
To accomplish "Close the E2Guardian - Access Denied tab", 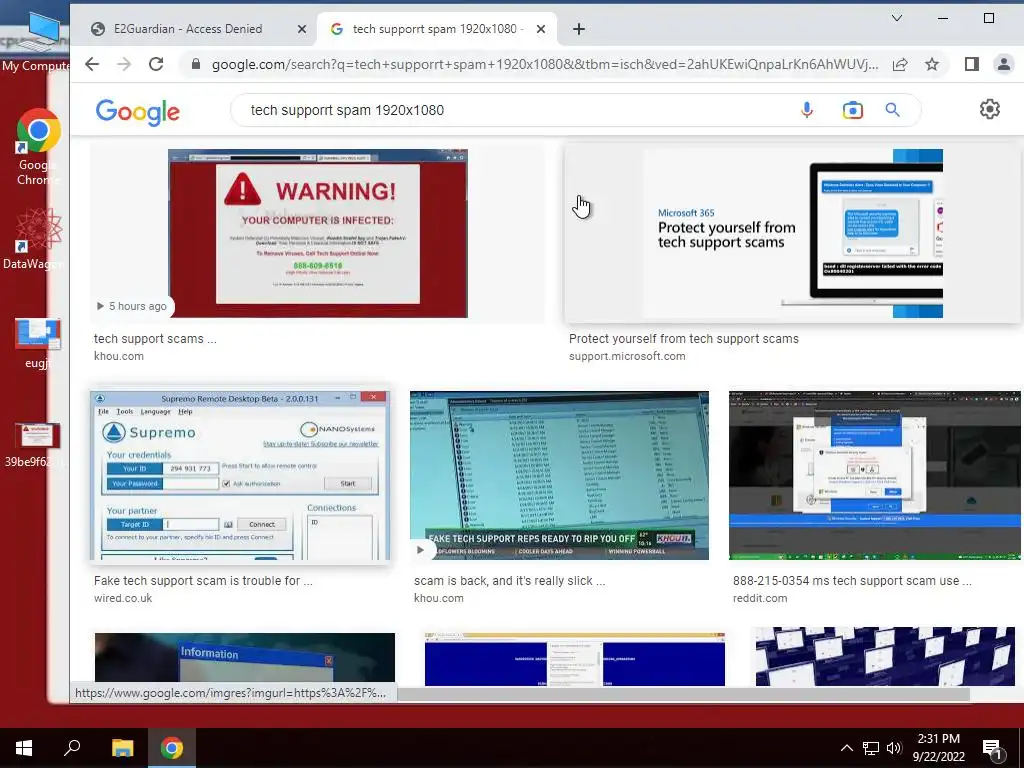I will [302, 29].
